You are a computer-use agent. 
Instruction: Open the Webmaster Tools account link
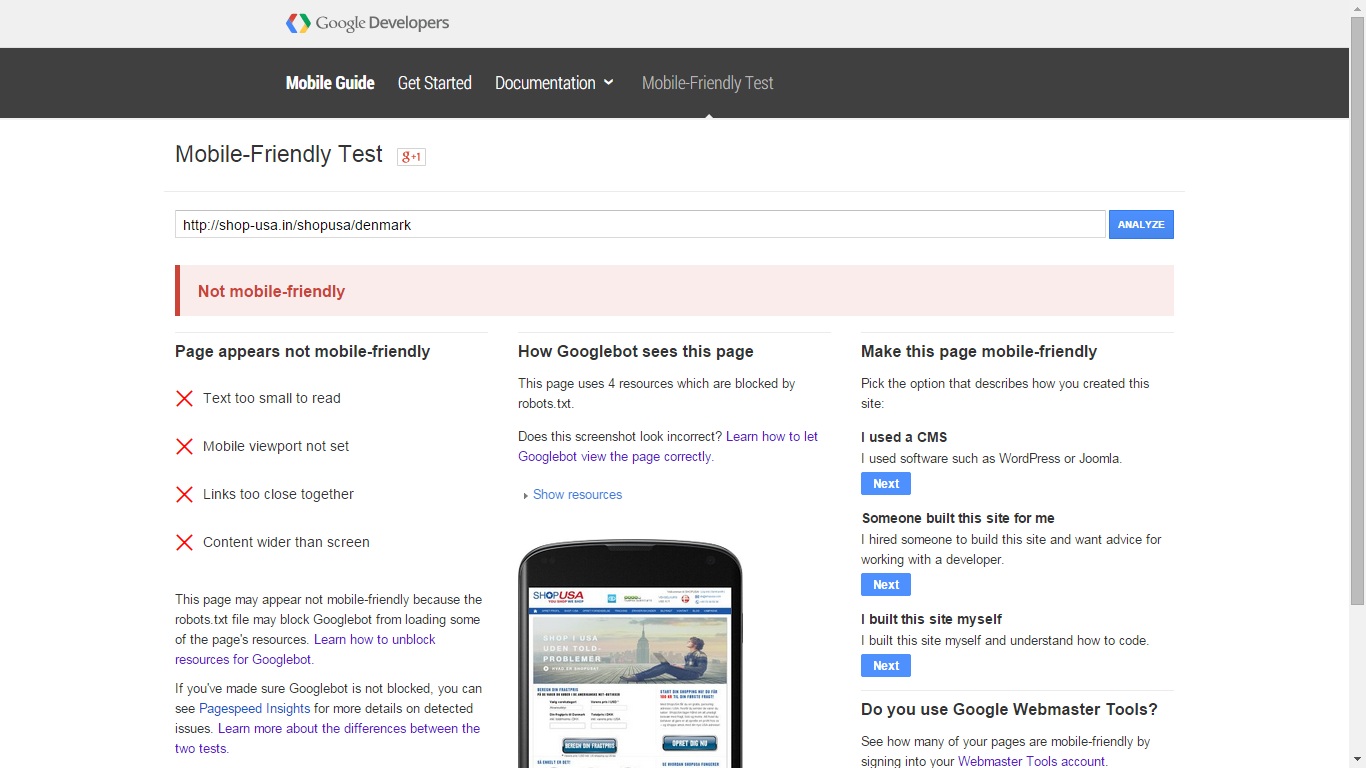[x=1031, y=761]
